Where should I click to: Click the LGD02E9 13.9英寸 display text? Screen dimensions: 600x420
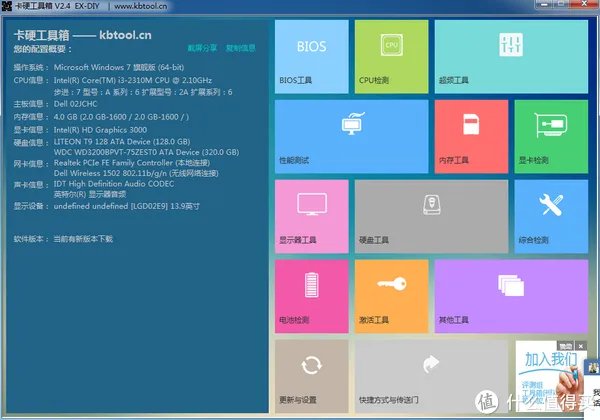point(127,206)
